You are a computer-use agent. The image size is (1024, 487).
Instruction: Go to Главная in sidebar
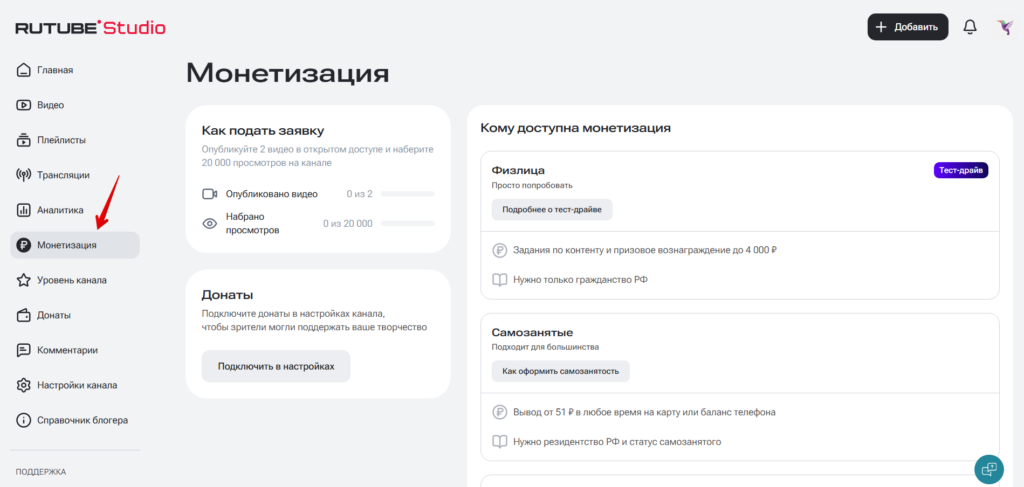(55, 70)
